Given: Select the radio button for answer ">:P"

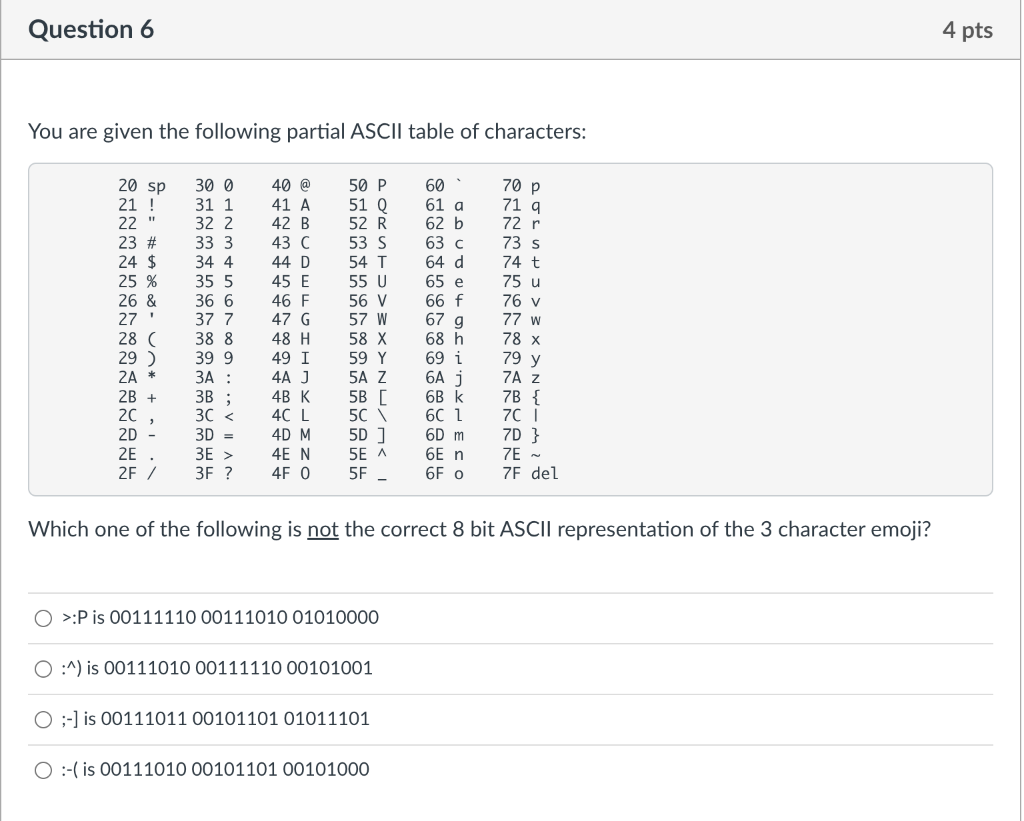Looking at the screenshot, I should point(43,618).
